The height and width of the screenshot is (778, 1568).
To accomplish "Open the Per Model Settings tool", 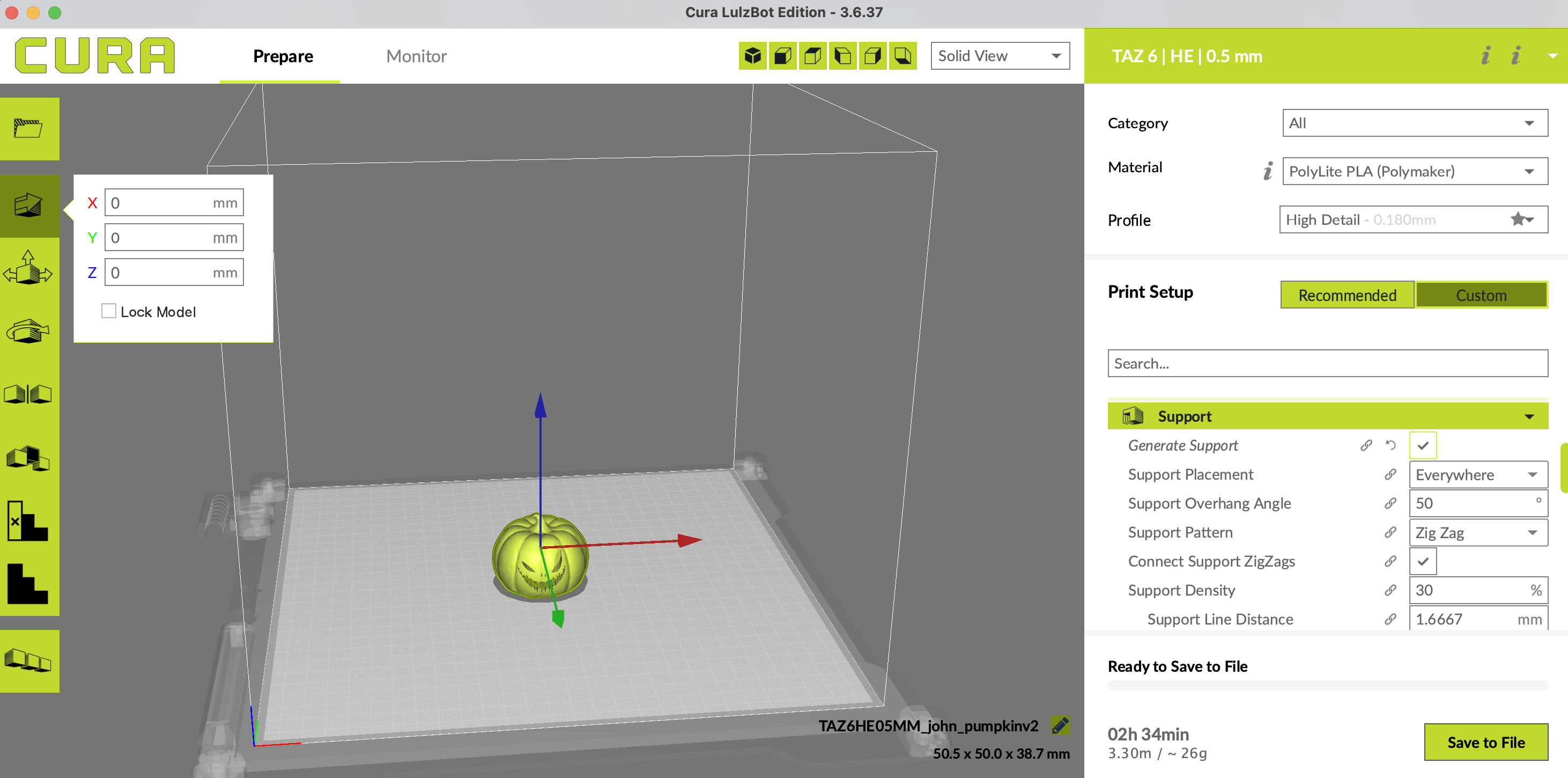I will tap(29, 458).
